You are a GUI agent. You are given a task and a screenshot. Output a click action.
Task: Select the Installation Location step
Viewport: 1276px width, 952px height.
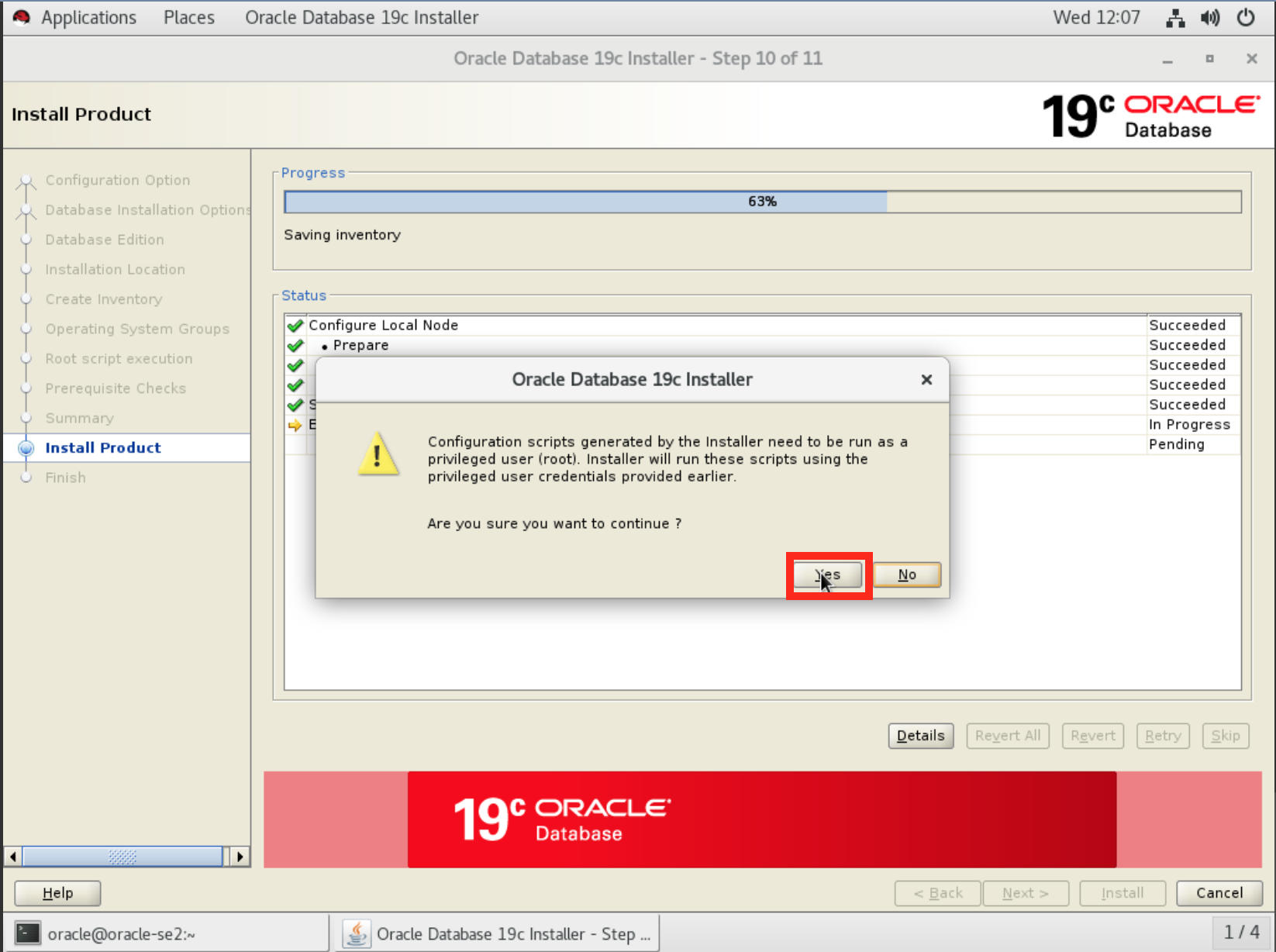pyautogui.click(x=115, y=270)
